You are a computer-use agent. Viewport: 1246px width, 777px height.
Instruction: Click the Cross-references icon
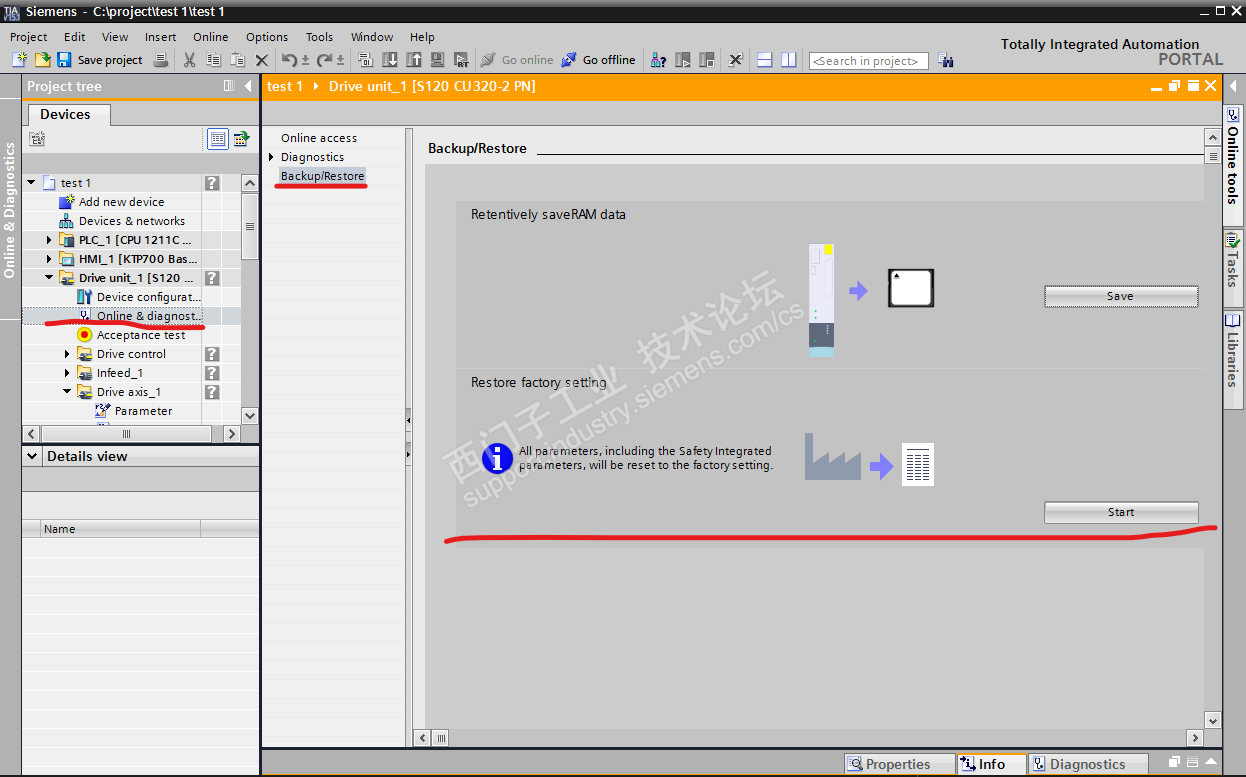point(735,60)
